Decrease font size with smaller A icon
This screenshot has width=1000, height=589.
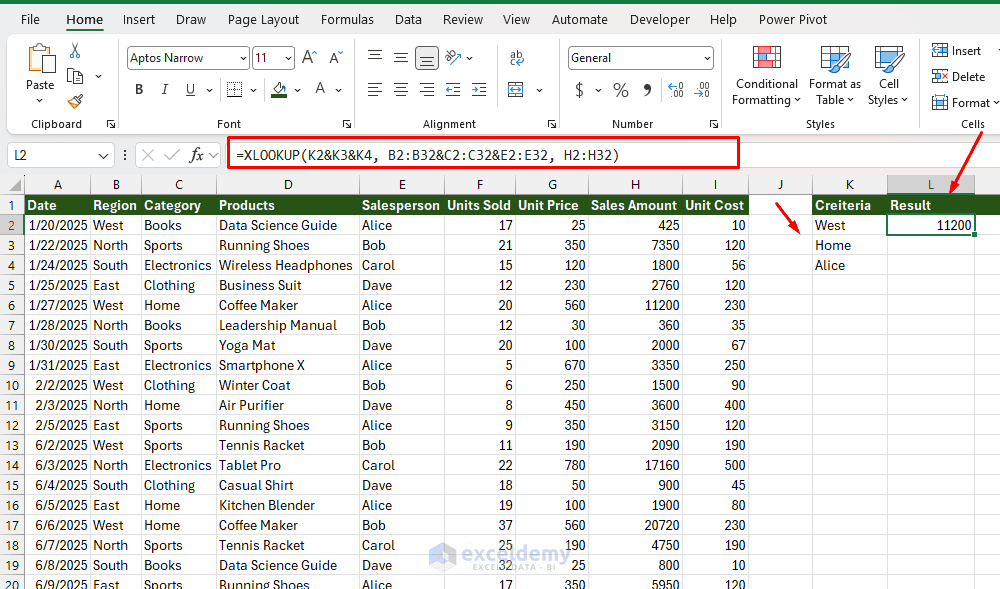pos(335,57)
